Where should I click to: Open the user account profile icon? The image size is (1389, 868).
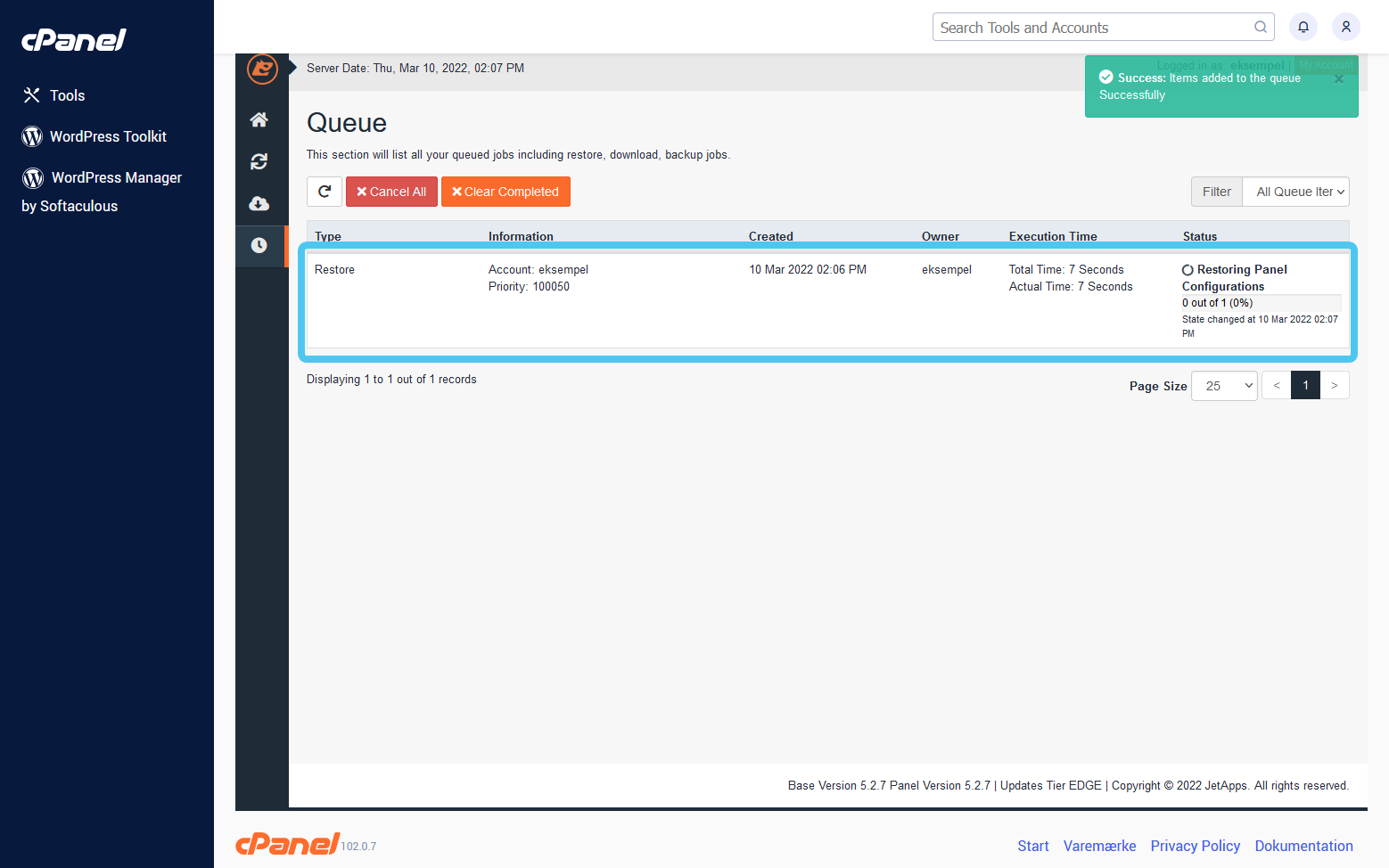click(1345, 27)
